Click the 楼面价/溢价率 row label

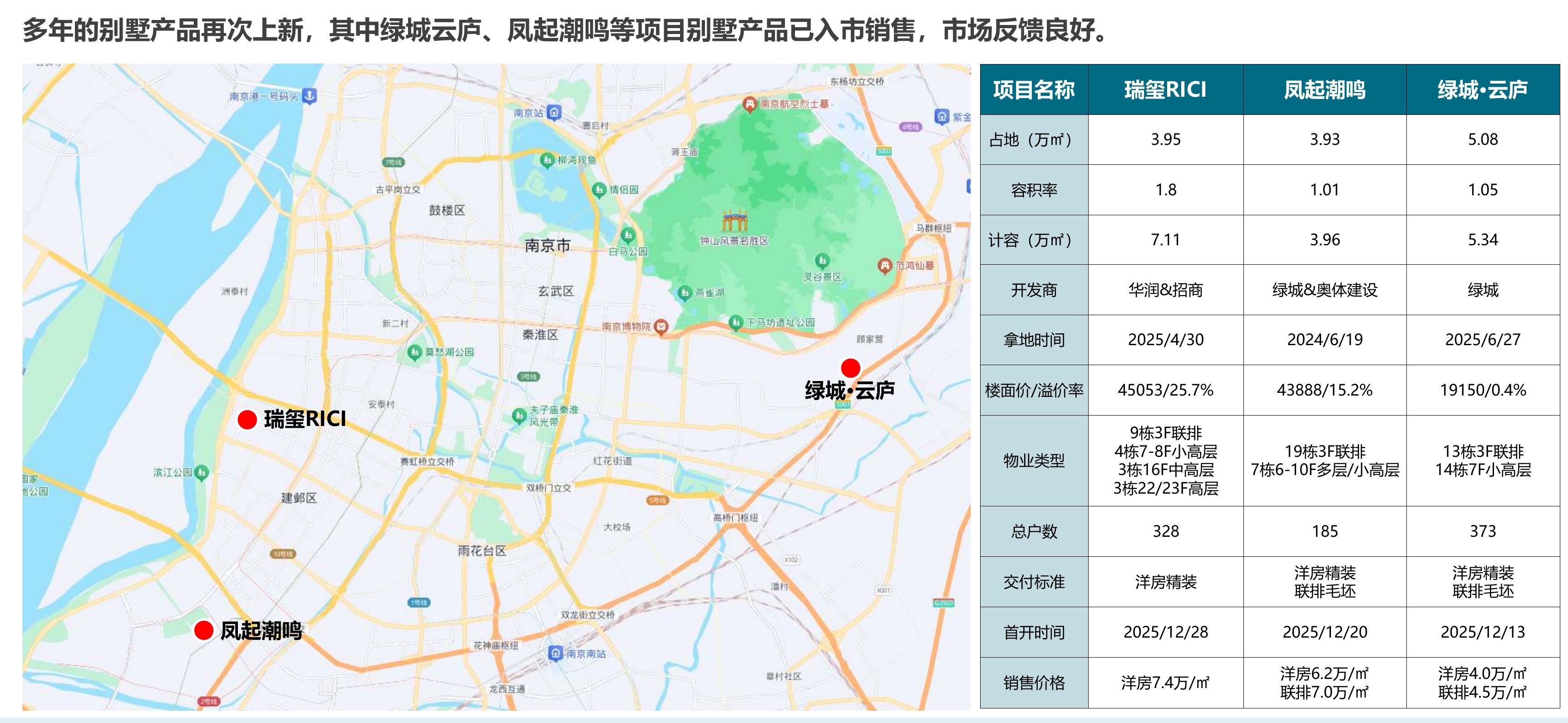1034,391
